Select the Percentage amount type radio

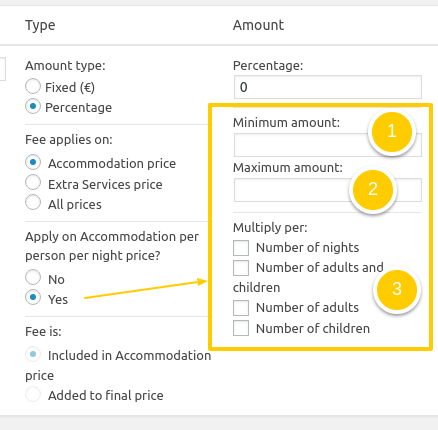[33, 106]
